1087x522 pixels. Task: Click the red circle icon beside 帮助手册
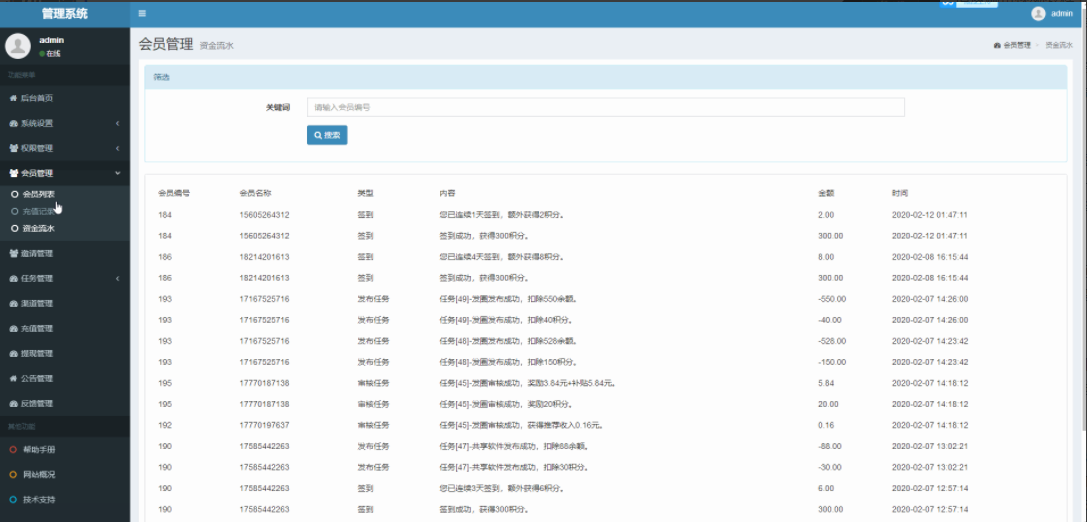tap(13, 449)
